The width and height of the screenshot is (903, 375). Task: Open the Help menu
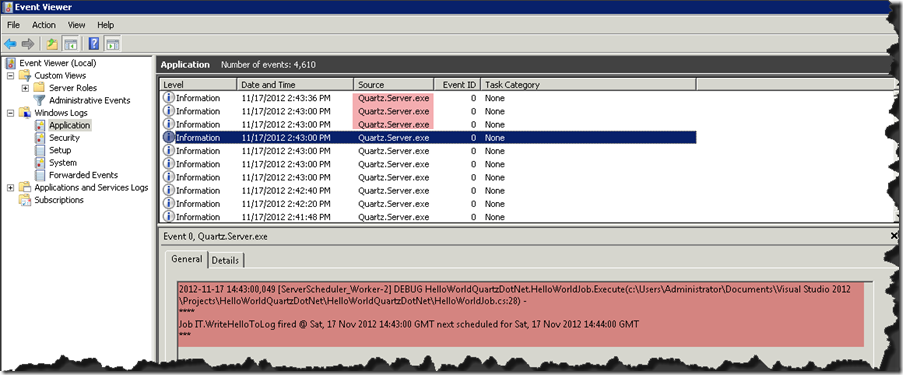pyautogui.click(x=105, y=25)
